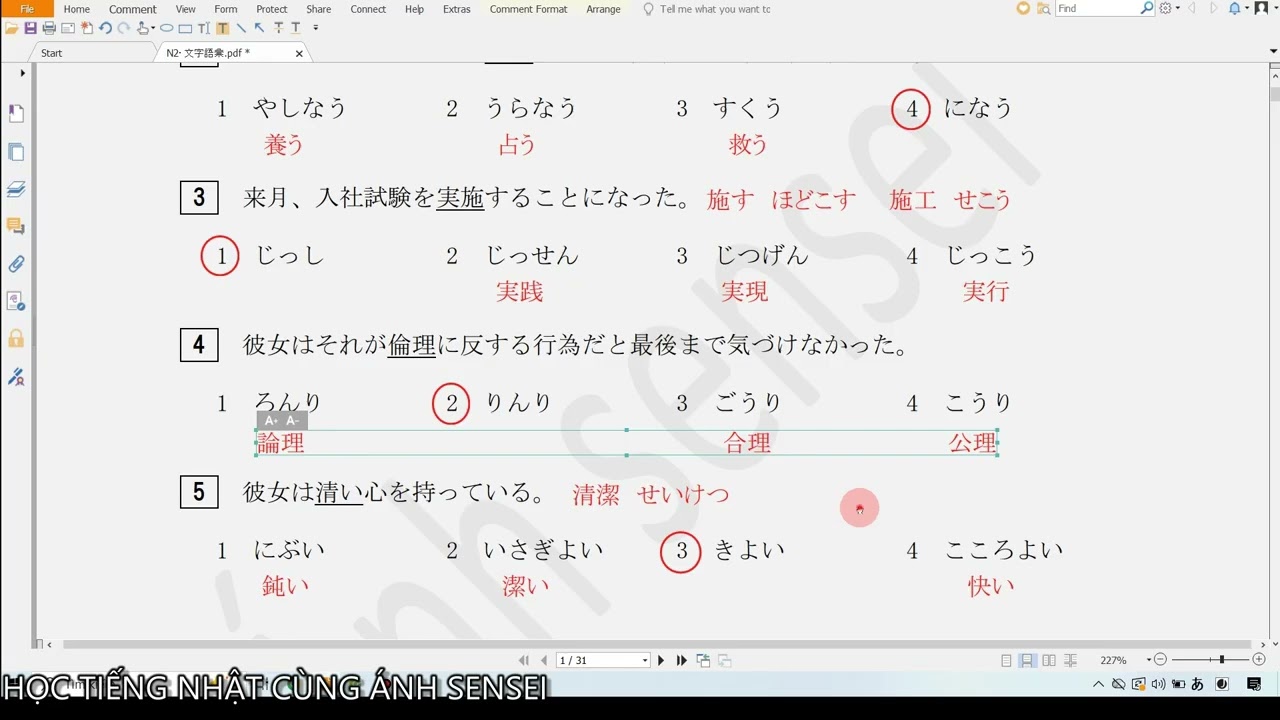
Task: Click the Find search magnifier icon
Action: pos(1147,8)
